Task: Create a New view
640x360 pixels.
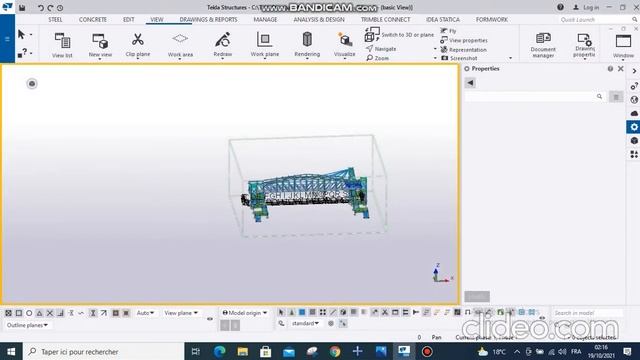Action: [x=100, y=45]
